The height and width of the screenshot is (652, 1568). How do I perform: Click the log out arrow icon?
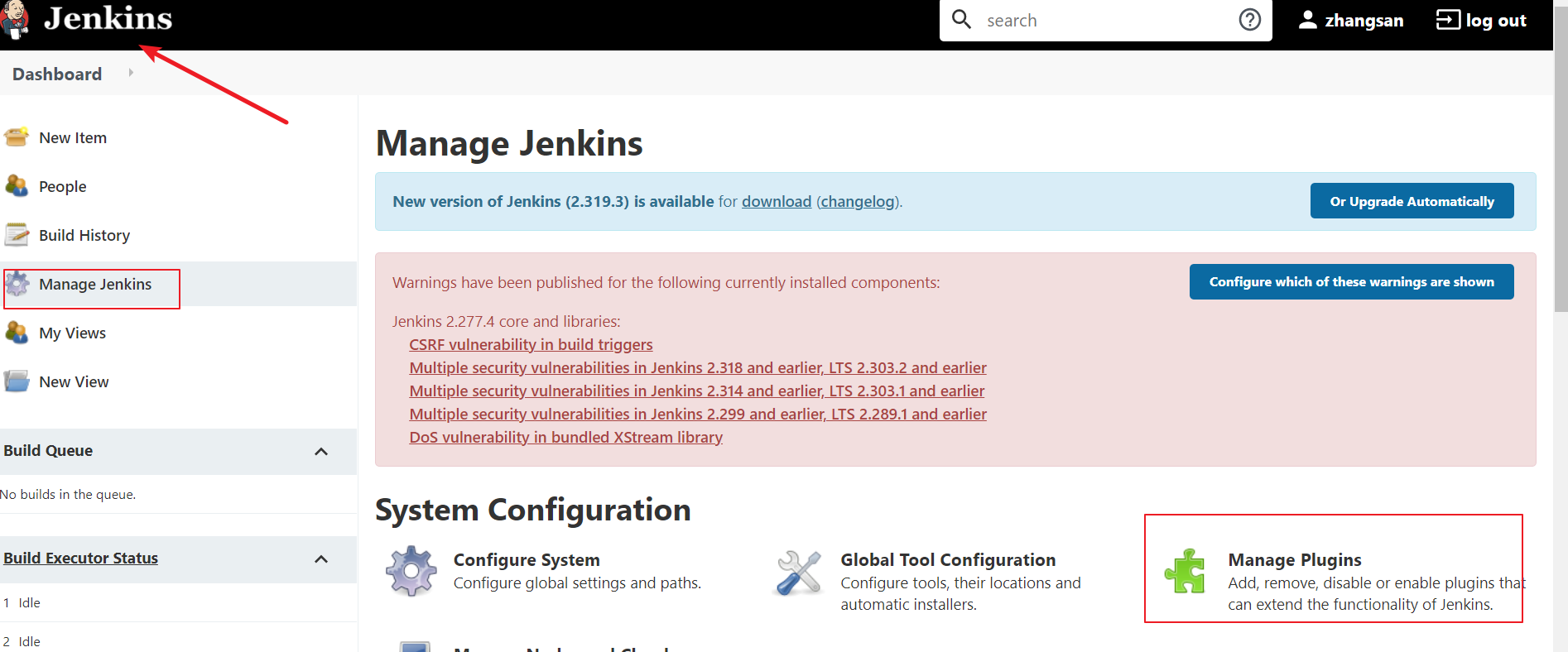[x=1448, y=20]
